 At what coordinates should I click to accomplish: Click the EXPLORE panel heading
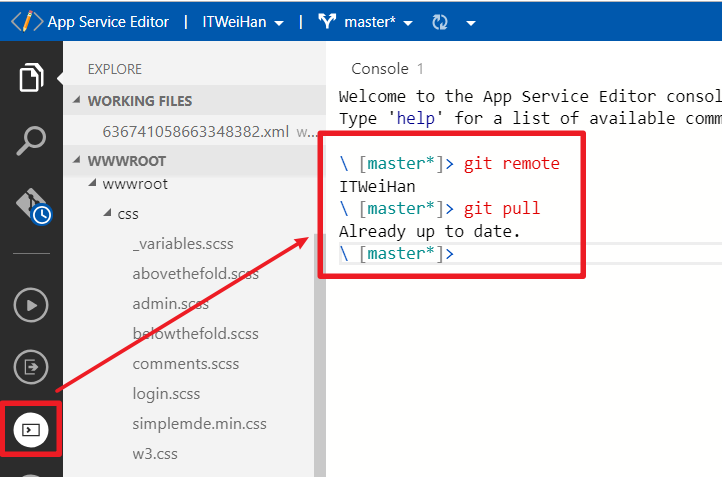point(115,69)
